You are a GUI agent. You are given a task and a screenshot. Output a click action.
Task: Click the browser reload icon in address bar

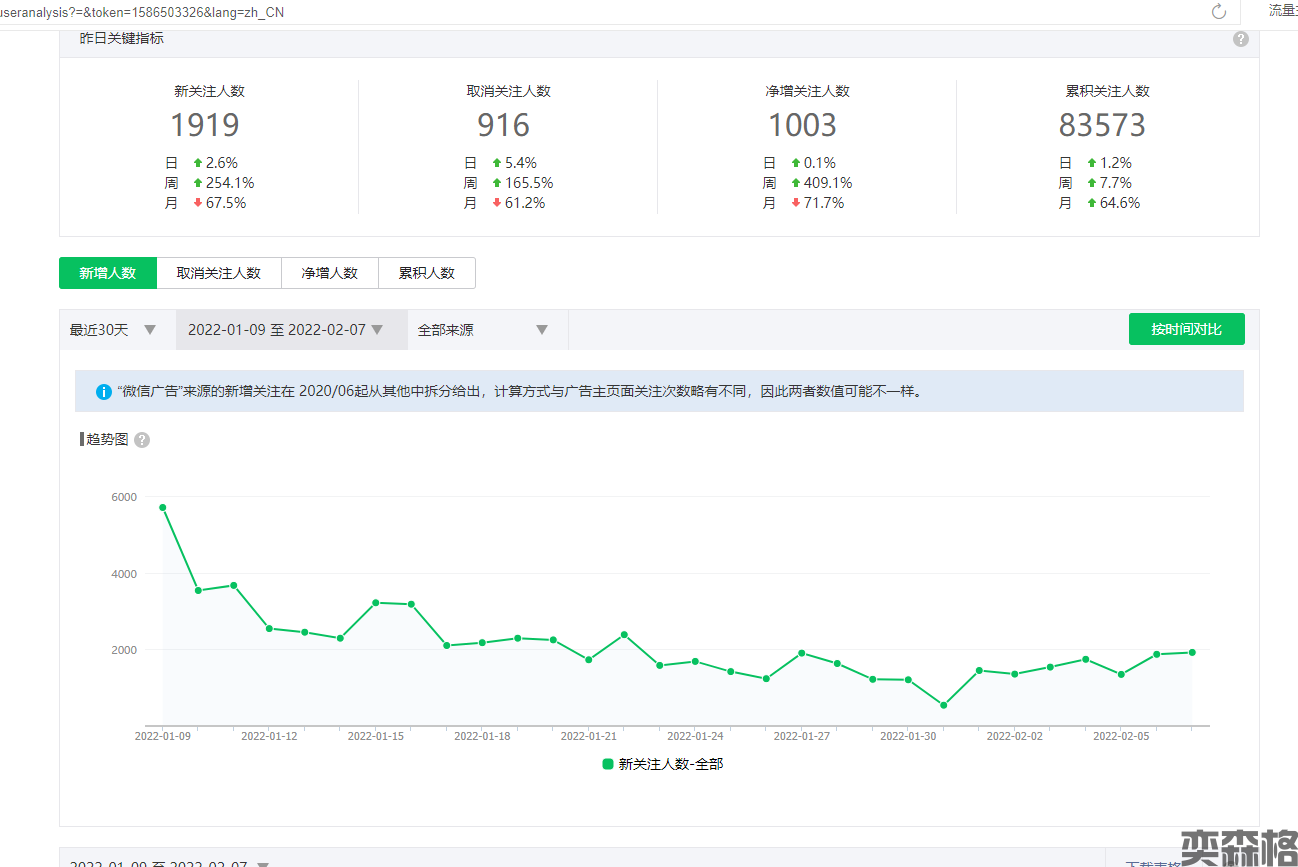coord(1218,12)
